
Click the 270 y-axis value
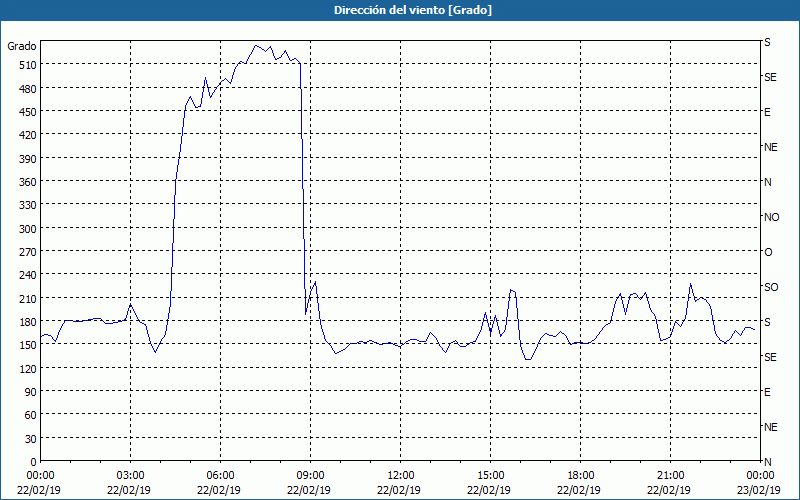[29, 252]
